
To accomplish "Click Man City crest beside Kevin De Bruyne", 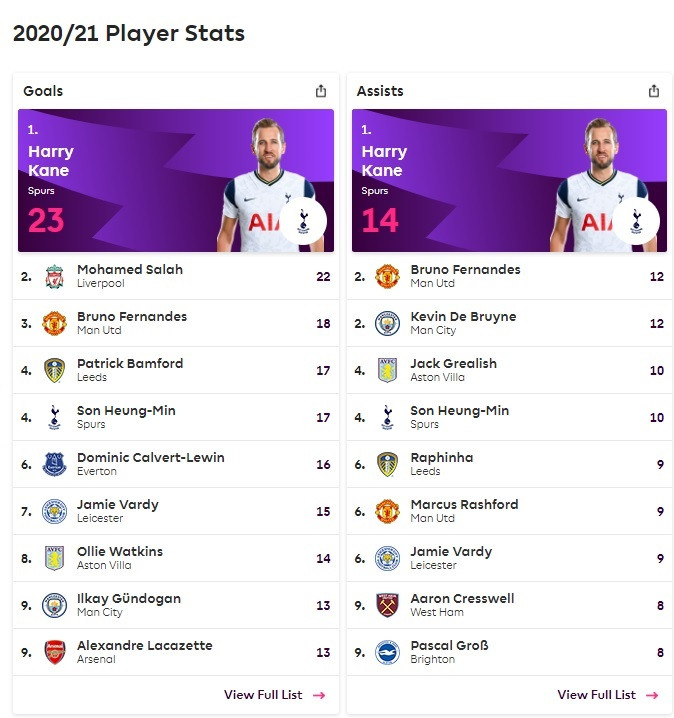I will click(x=387, y=323).
